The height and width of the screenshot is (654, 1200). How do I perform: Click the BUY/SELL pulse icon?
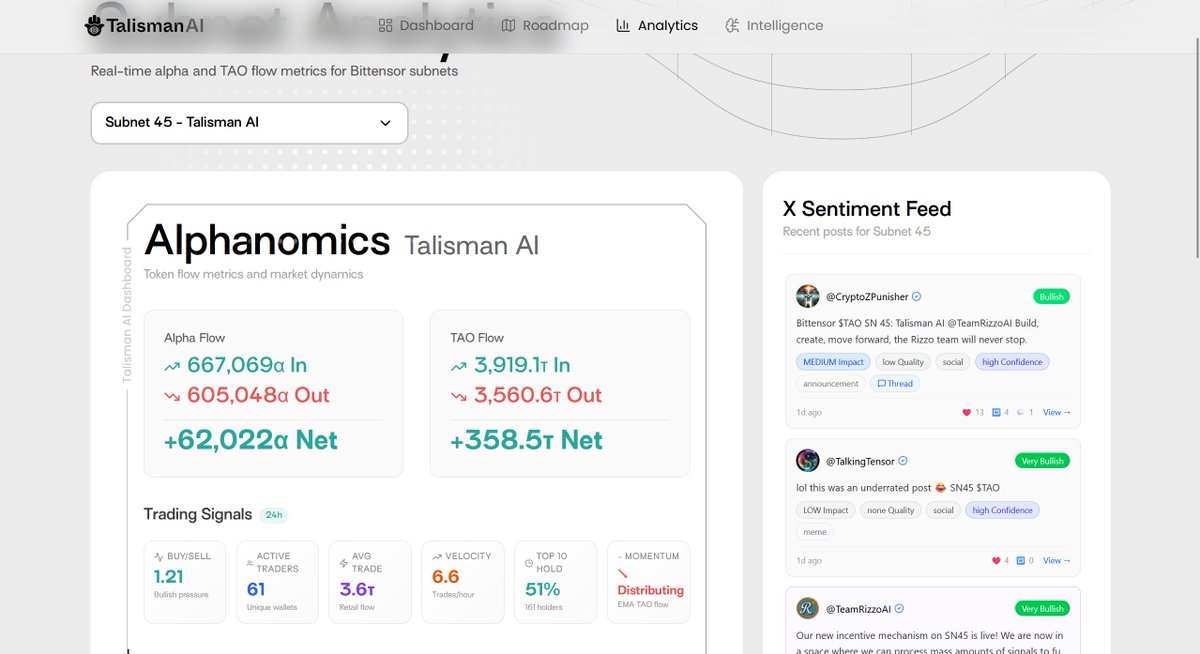[158, 556]
